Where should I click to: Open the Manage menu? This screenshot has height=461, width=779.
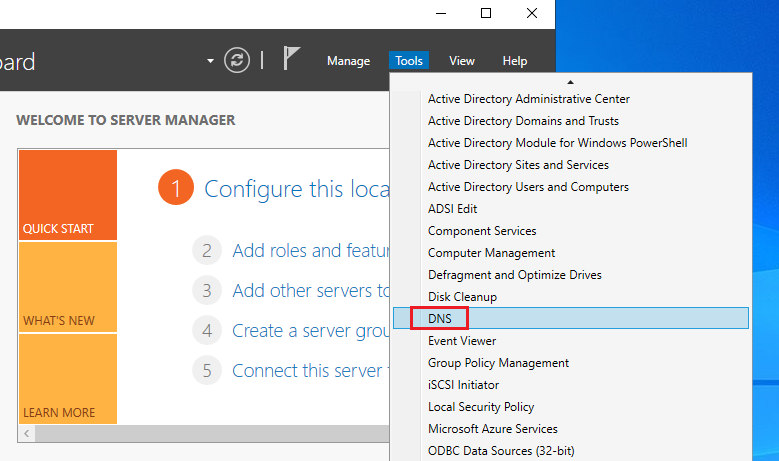pos(348,61)
